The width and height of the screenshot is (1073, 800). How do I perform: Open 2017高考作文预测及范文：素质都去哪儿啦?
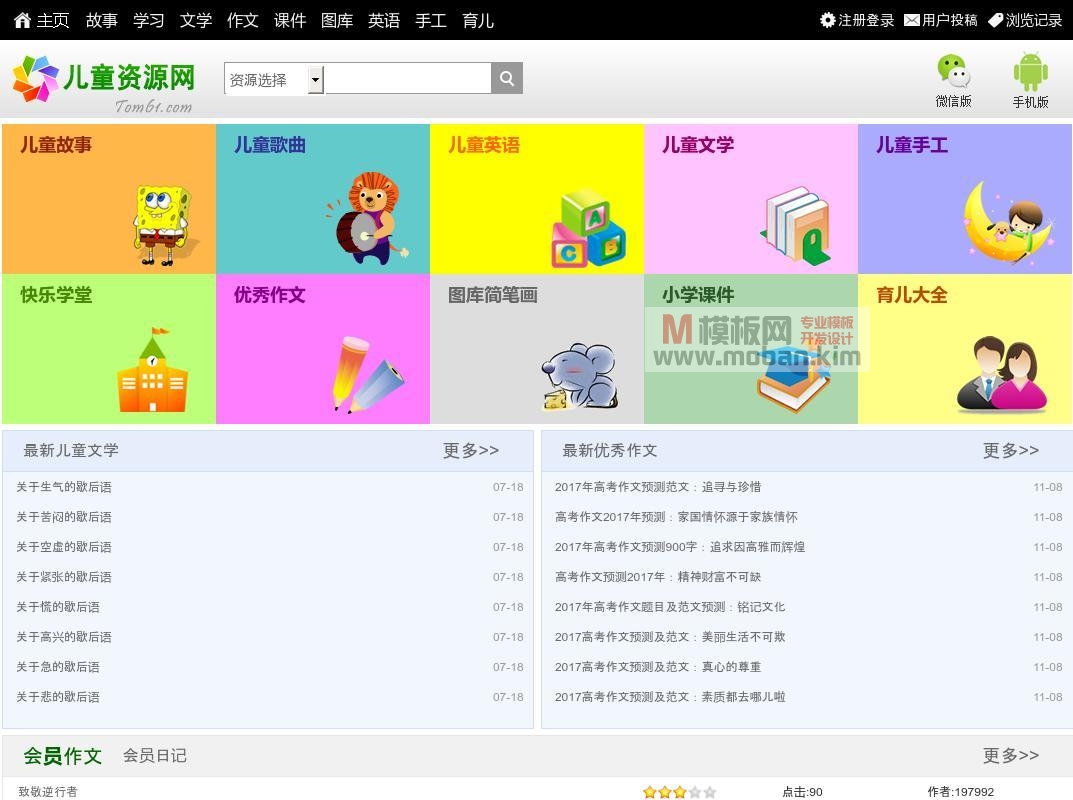click(670, 697)
